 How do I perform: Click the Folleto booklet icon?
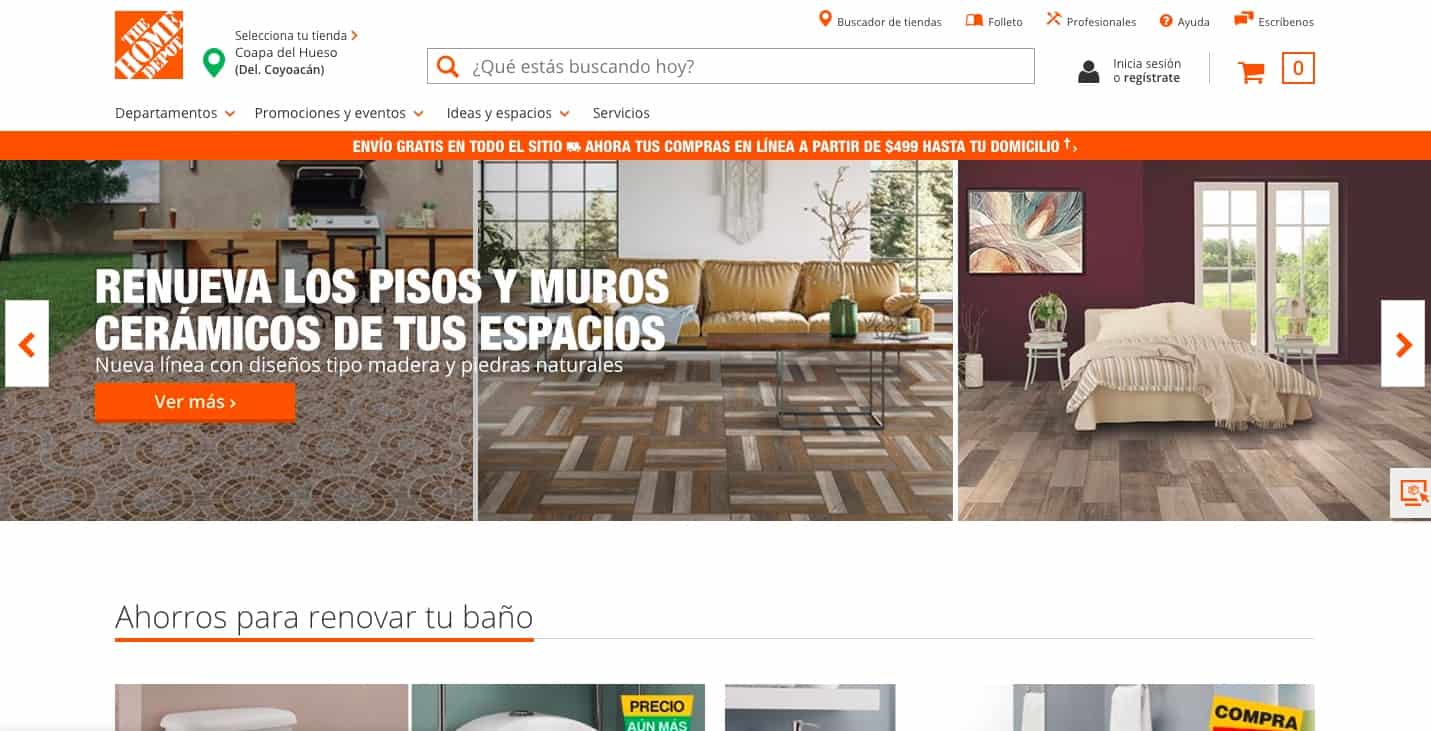(x=974, y=20)
